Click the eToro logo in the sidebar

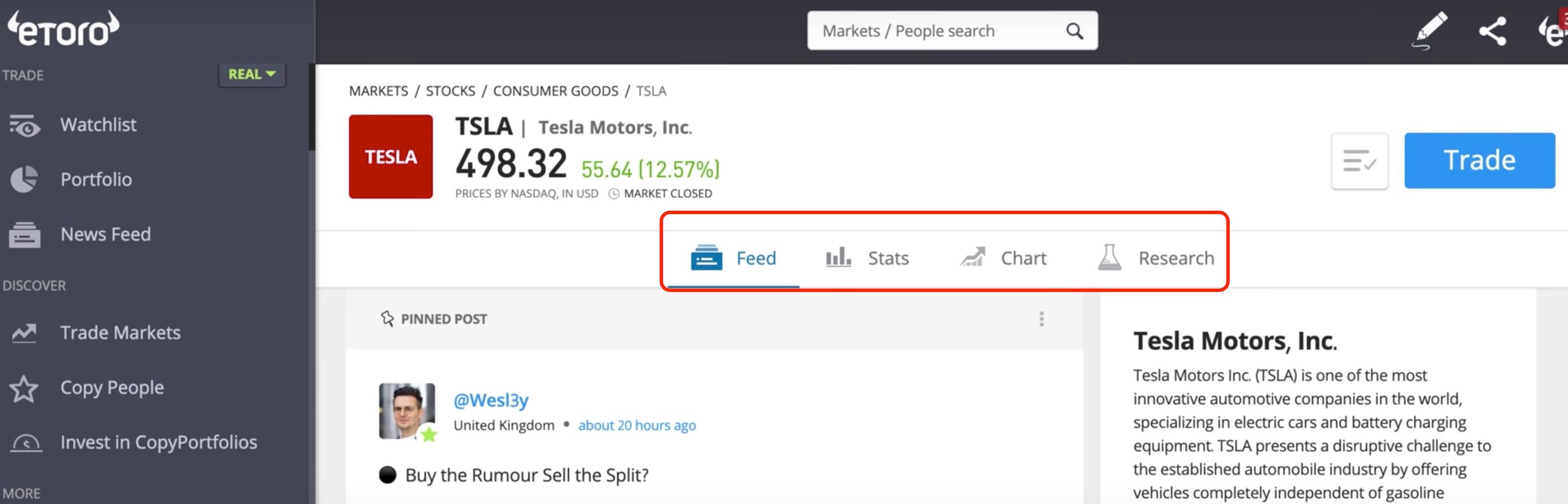coord(63,29)
